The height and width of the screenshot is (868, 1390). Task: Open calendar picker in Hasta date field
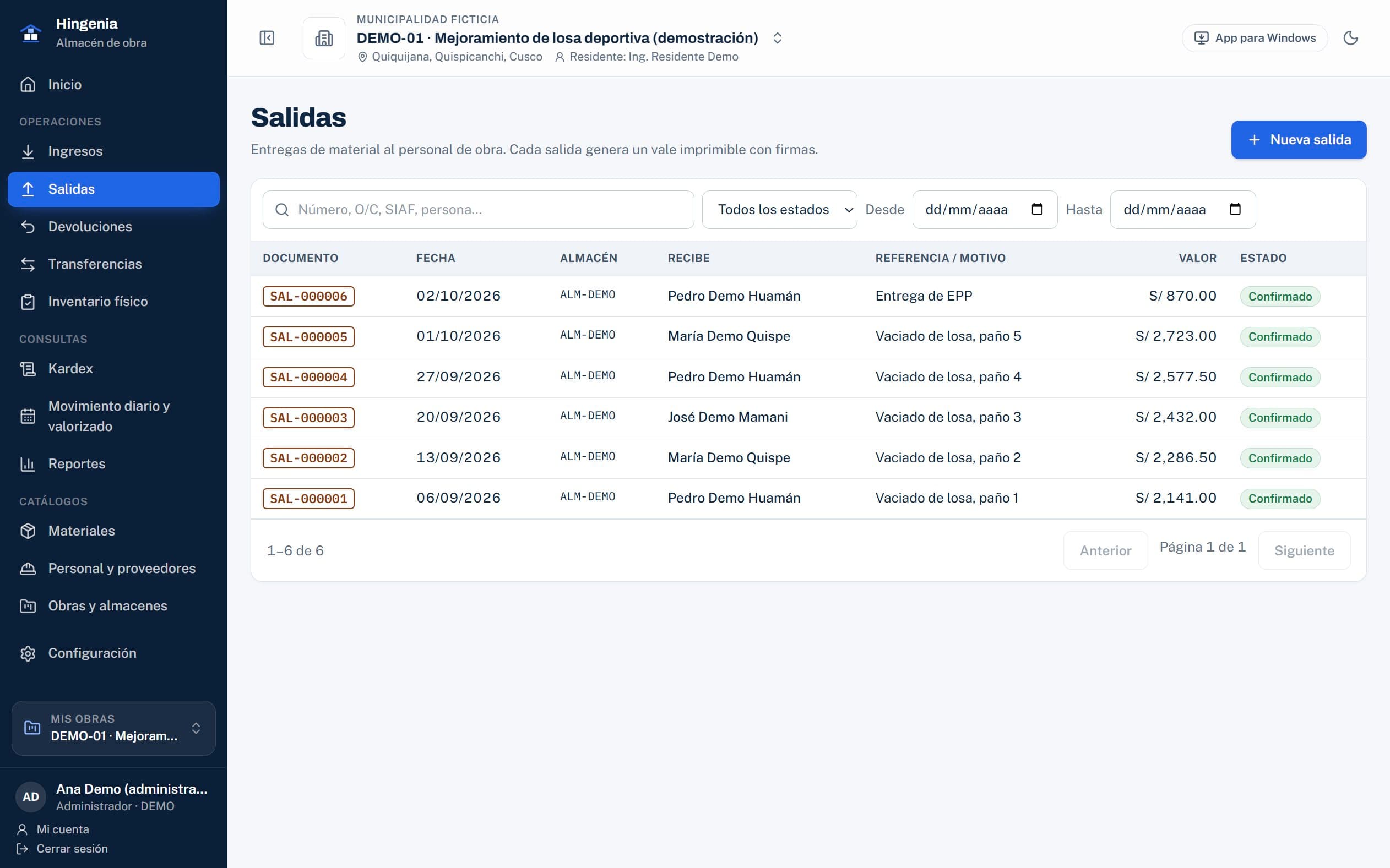(1235, 209)
